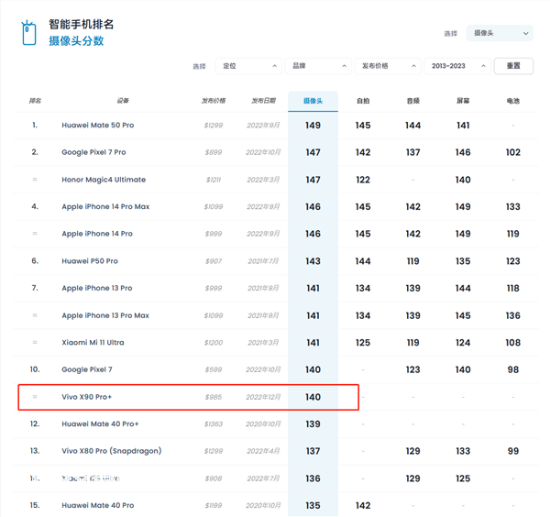Open Huawei Mate 40 Pro device link

[x=98, y=505]
